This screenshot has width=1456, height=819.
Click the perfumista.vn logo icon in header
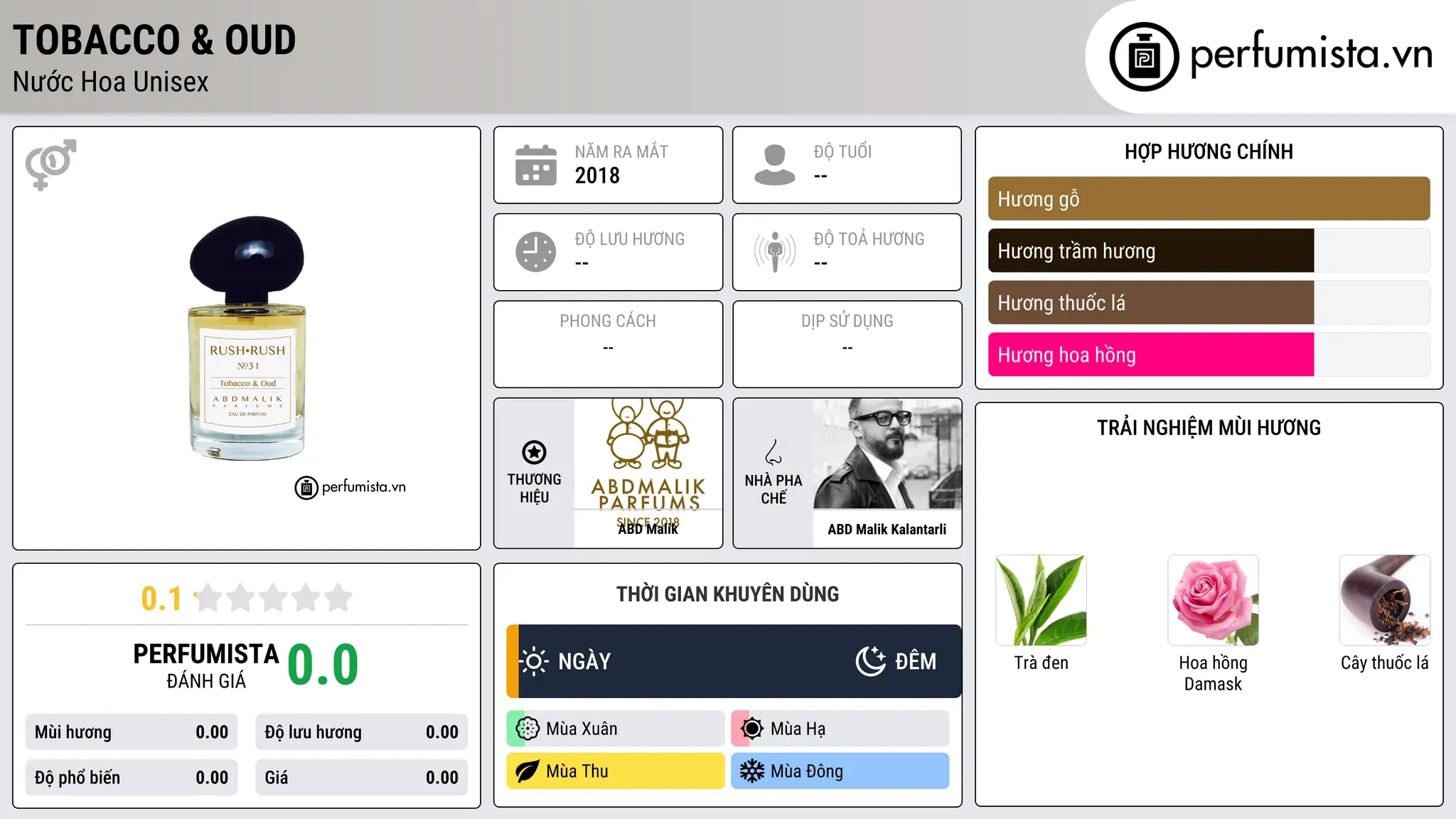[x=1144, y=57]
